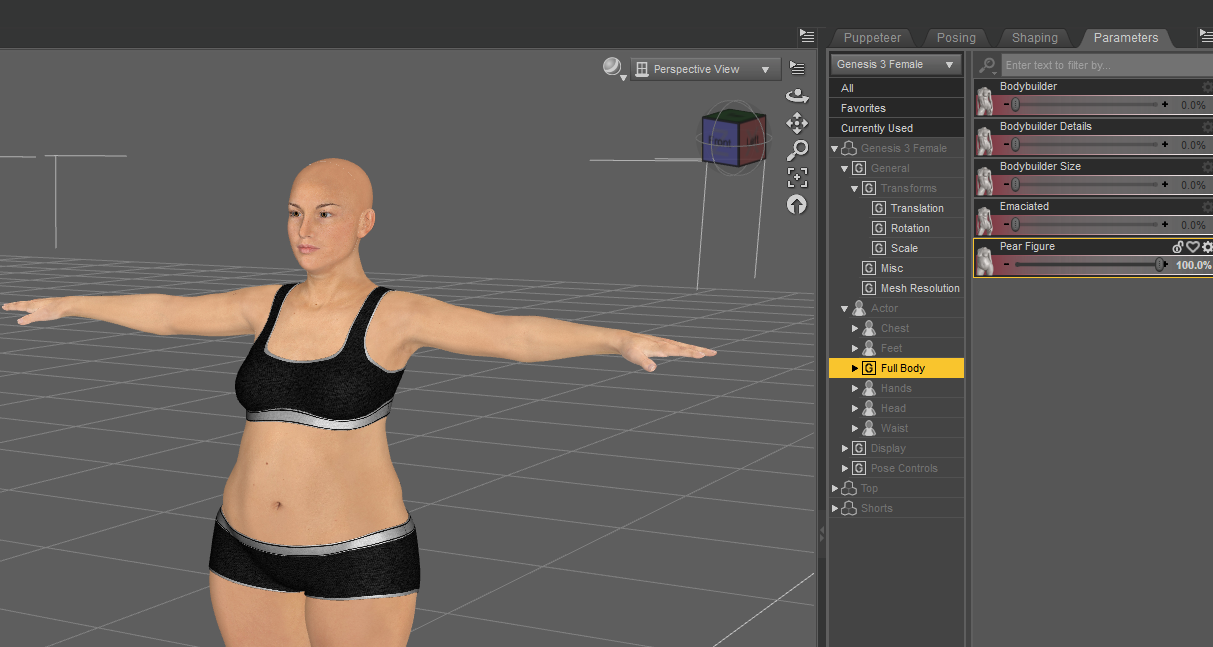The image size is (1213, 647).
Task: Show the Currently Used parameter filter
Action: pos(896,128)
